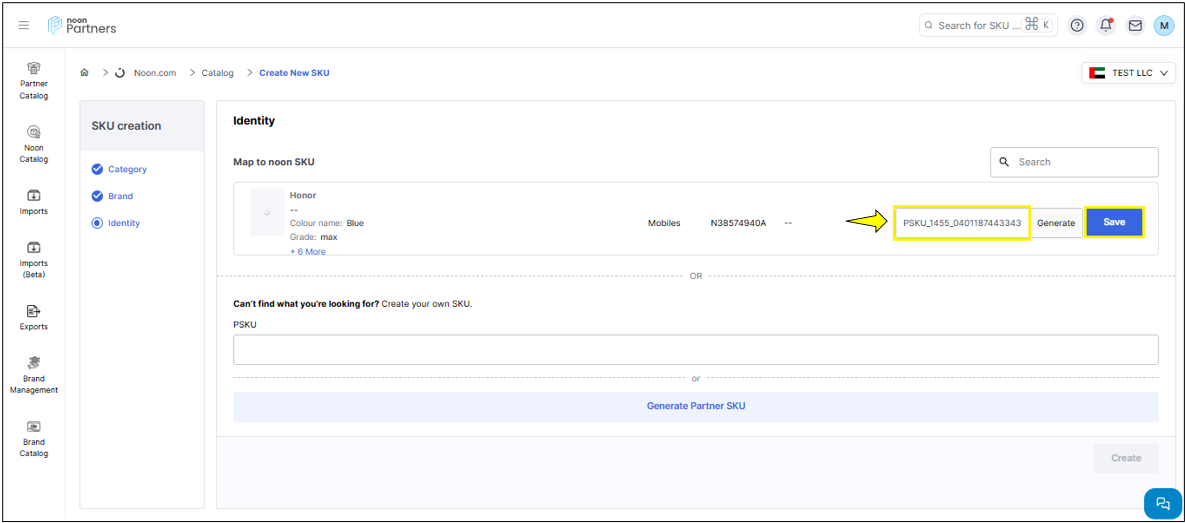
Task: Click the help question mark icon
Action: click(x=1077, y=26)
